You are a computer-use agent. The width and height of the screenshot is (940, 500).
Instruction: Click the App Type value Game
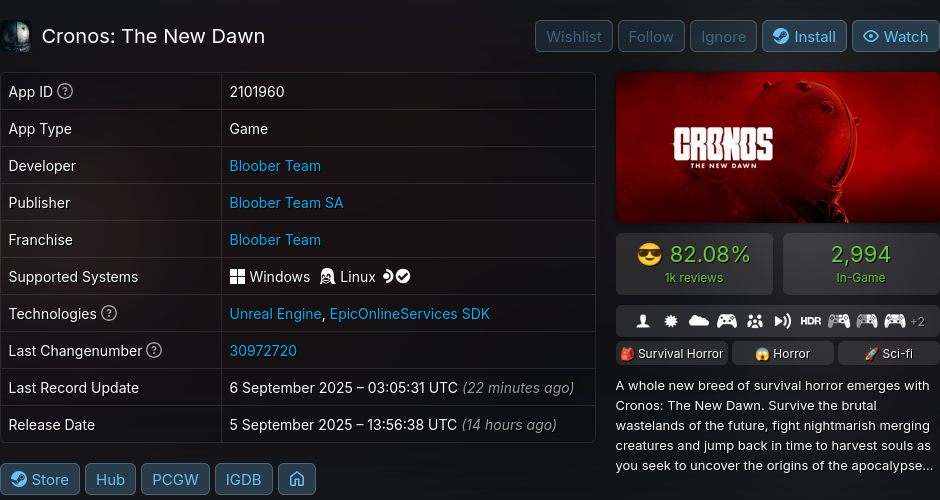pyautogui.click(x=249, y=129)
